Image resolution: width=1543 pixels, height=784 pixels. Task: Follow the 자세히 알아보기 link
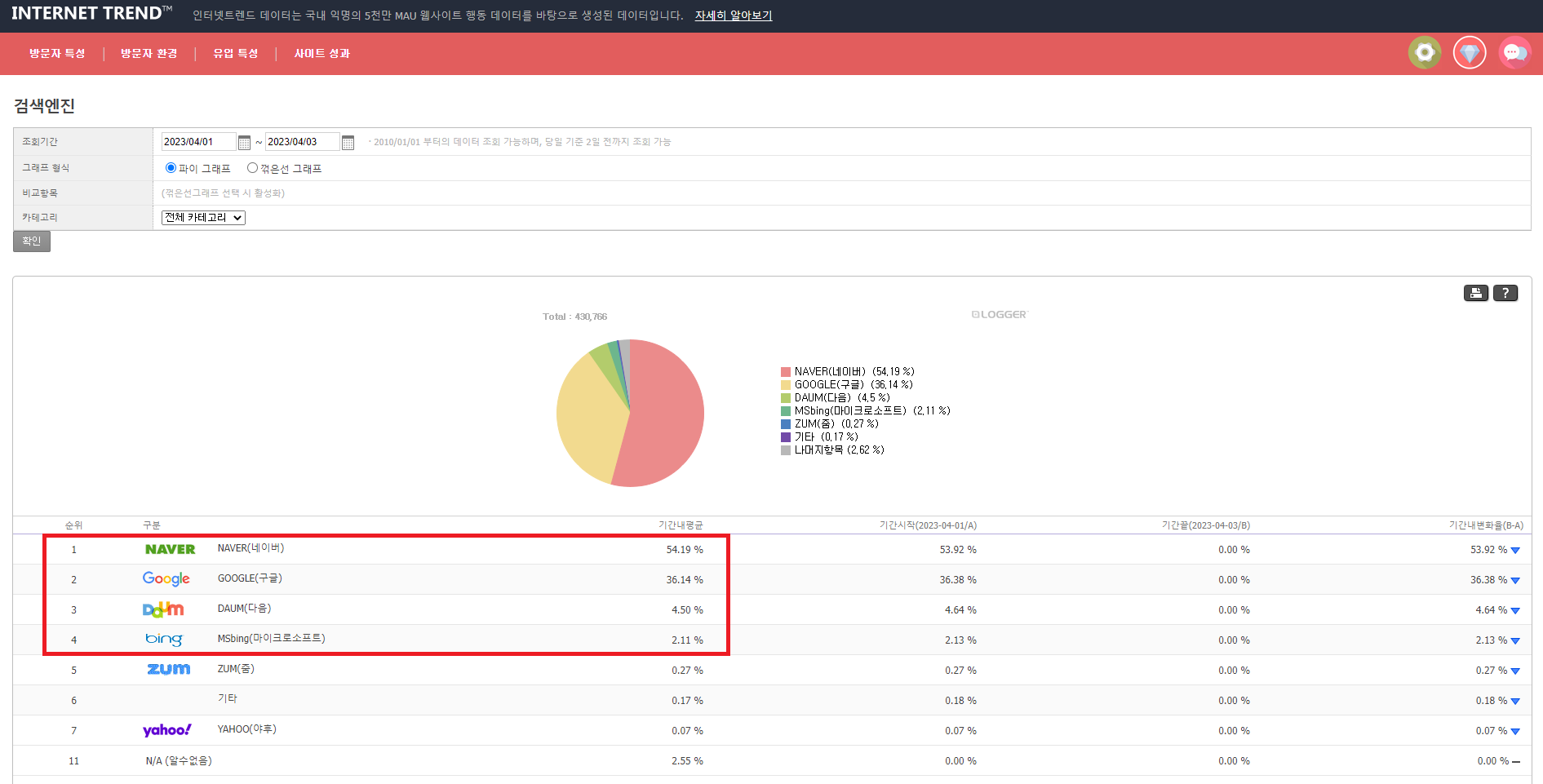click(x=734, y=16)
